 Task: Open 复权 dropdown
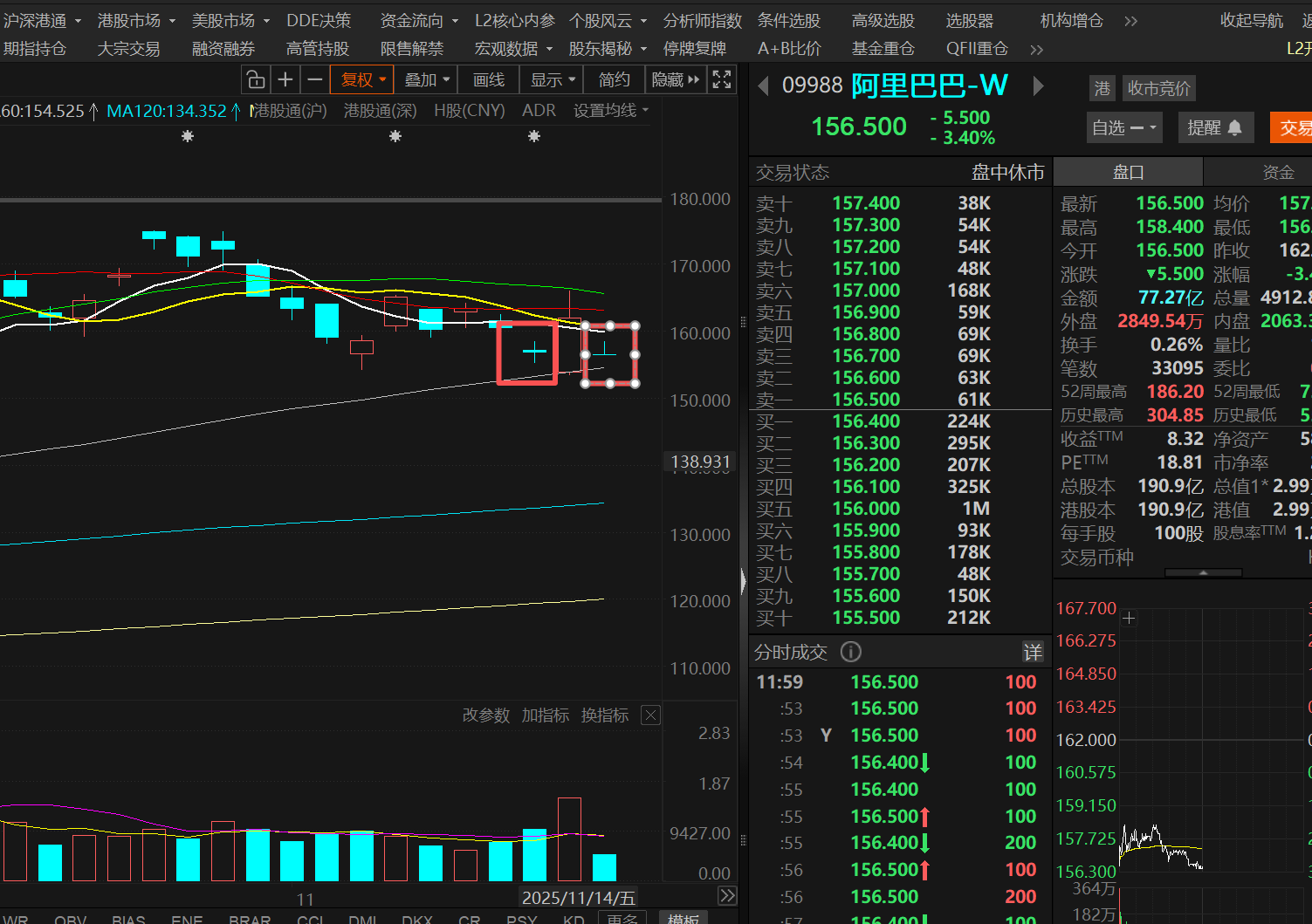tap(362, 80)
